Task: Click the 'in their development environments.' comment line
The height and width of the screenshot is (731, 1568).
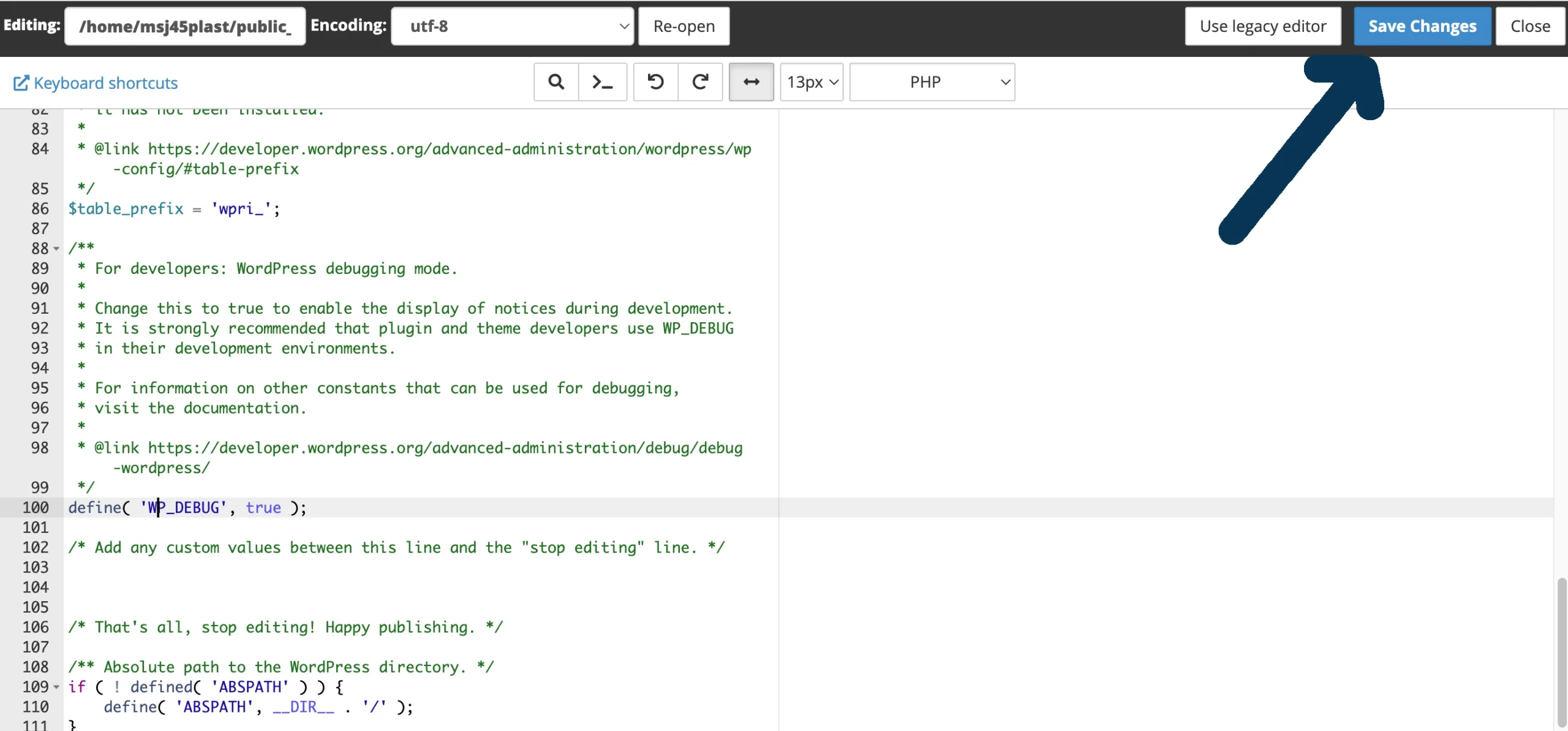Action: tap(245, 349)
